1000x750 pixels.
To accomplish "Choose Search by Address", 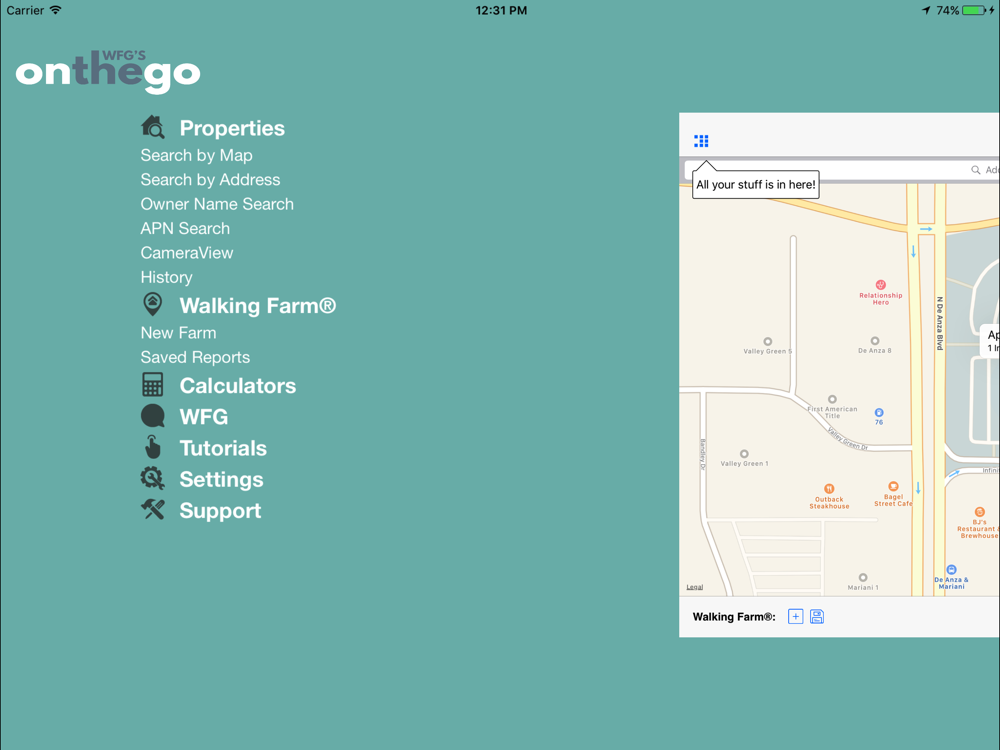I will point(210,180).
